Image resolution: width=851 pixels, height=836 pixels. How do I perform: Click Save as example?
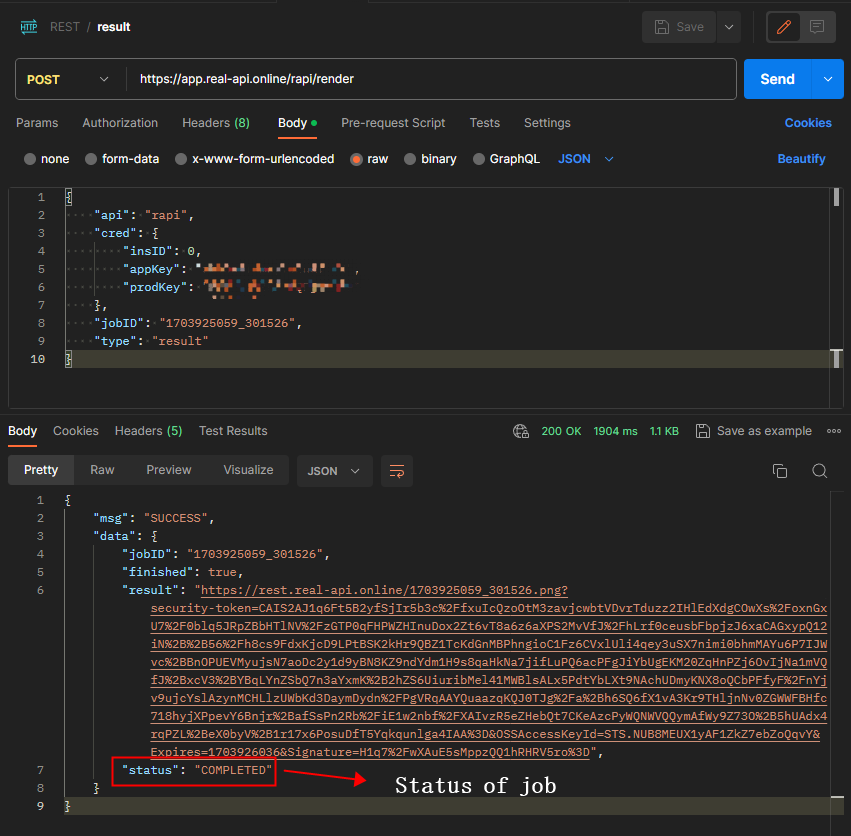tap(755, 431)
